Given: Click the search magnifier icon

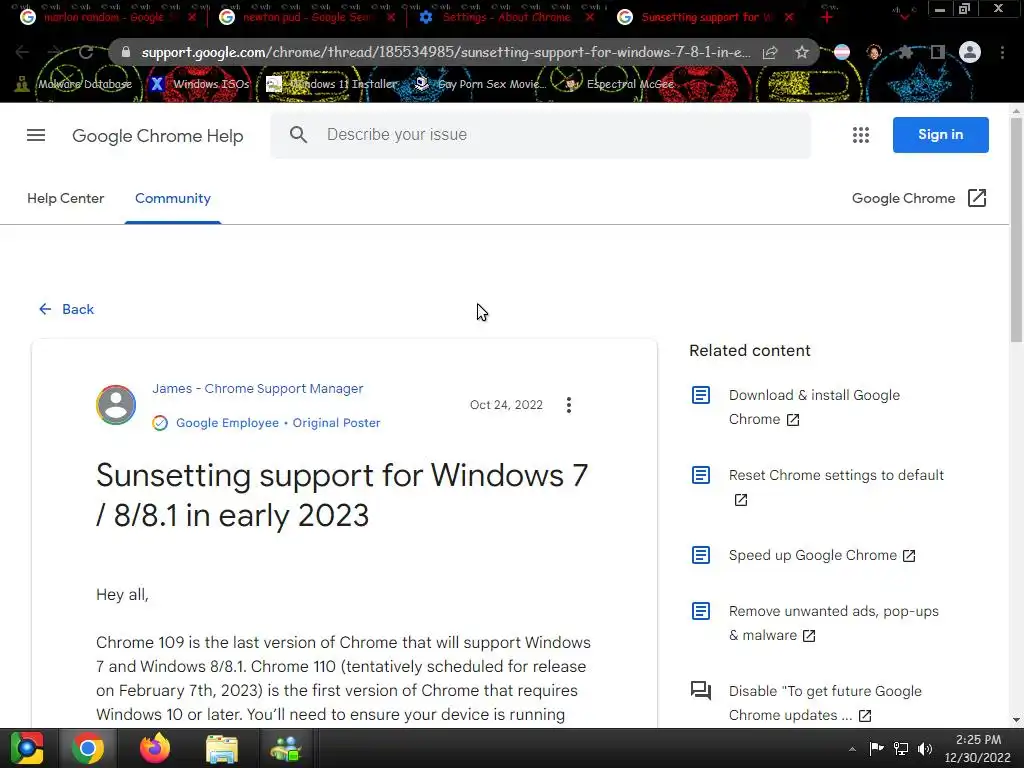Looking at the screenshot, I should [x=298, y=135].
